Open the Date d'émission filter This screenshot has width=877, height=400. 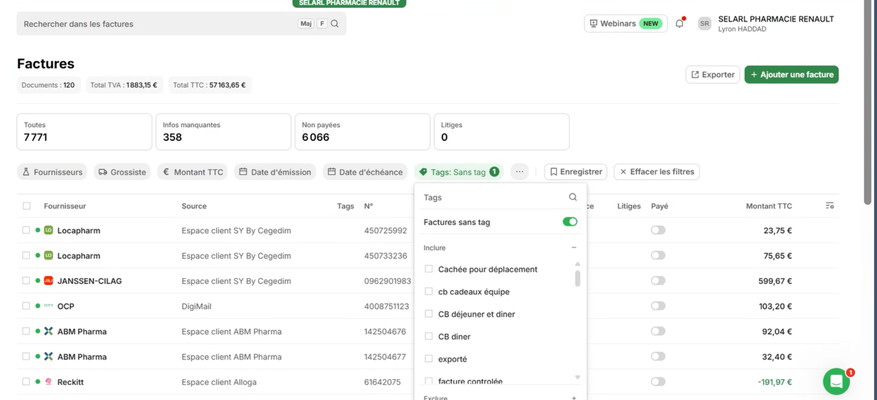tap(275, 172)
